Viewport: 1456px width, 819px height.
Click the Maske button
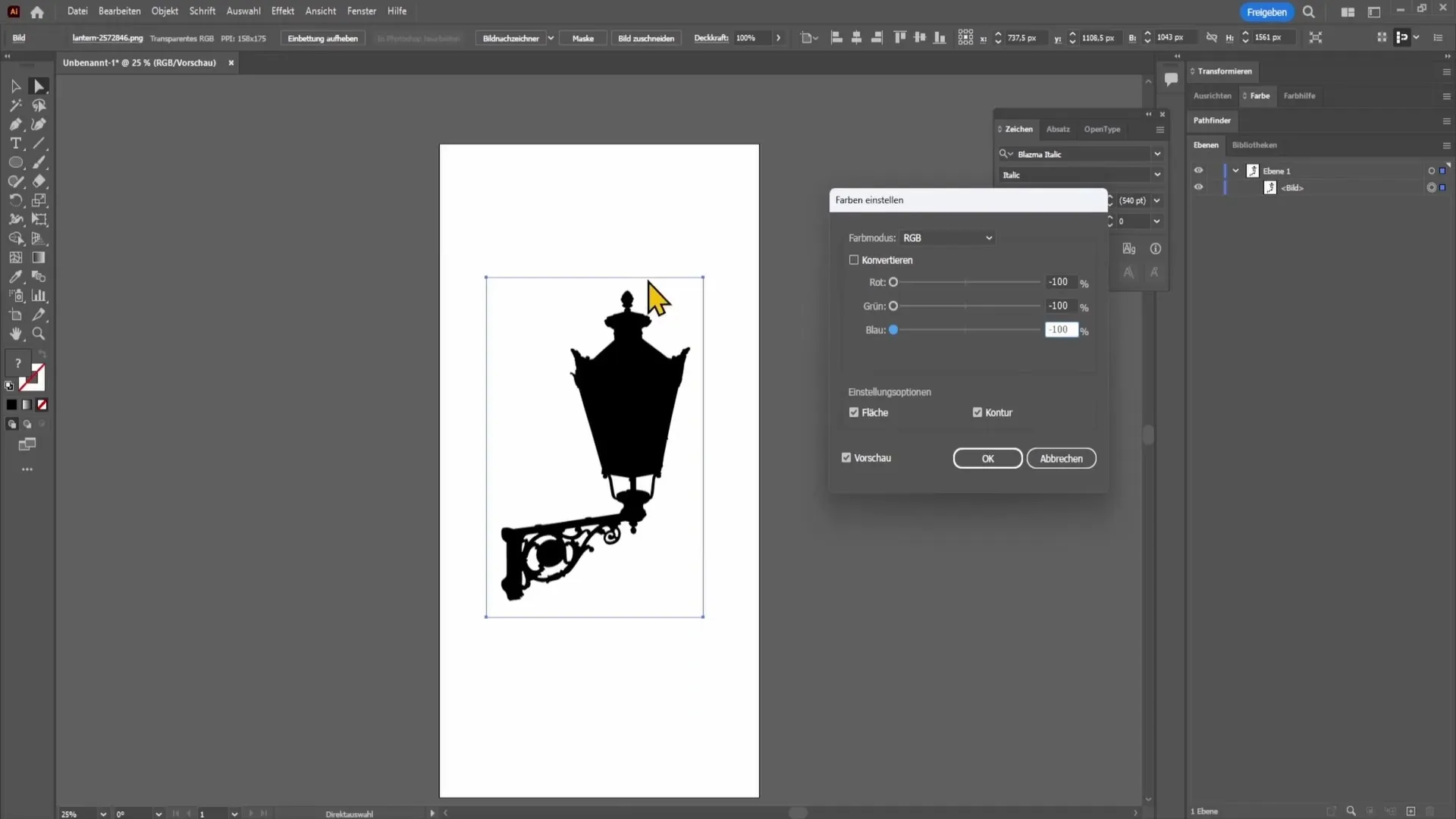[x=583, y=38]
